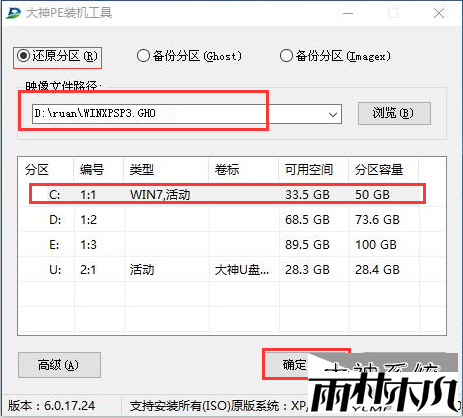
Task: Select the E: partition with 100 GB
Action: click(232, 244)
